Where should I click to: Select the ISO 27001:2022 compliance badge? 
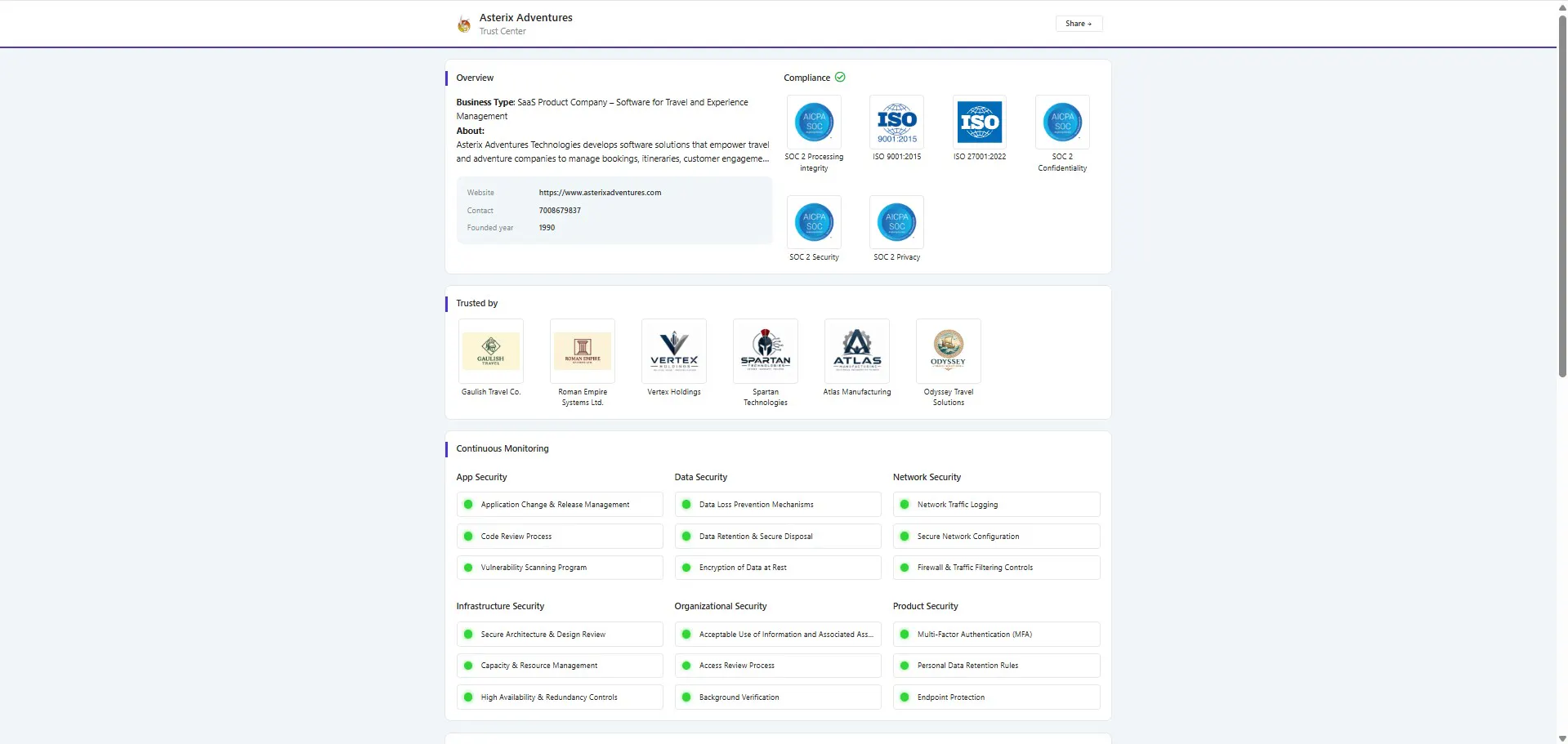tap(980, 122)
